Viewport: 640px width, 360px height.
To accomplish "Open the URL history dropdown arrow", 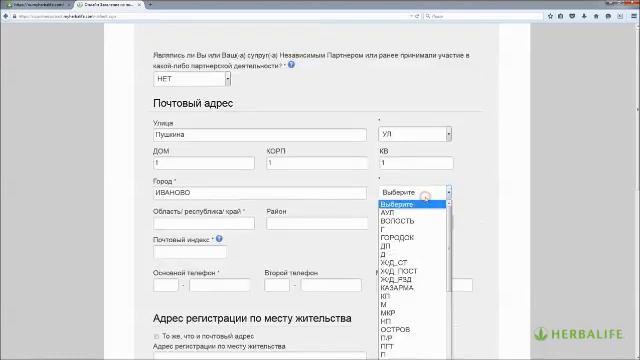I will coord(411,16).
